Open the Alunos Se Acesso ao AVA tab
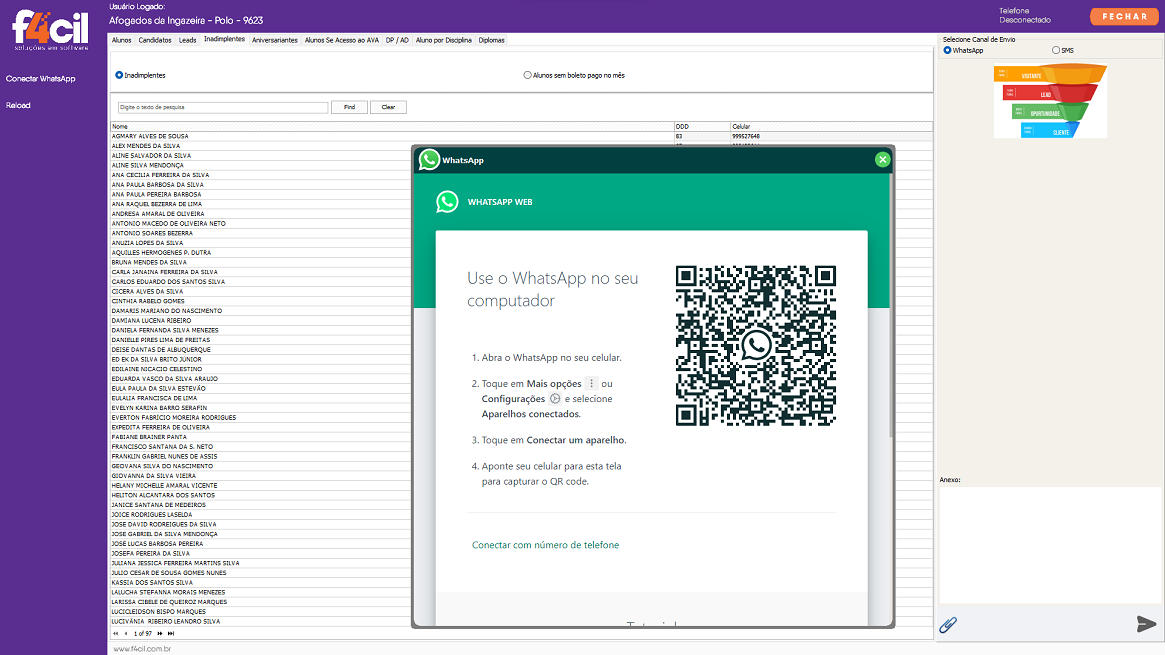The width and height of the screenshot is (1165, 655). pyautogui.click(x=341, y=40)
